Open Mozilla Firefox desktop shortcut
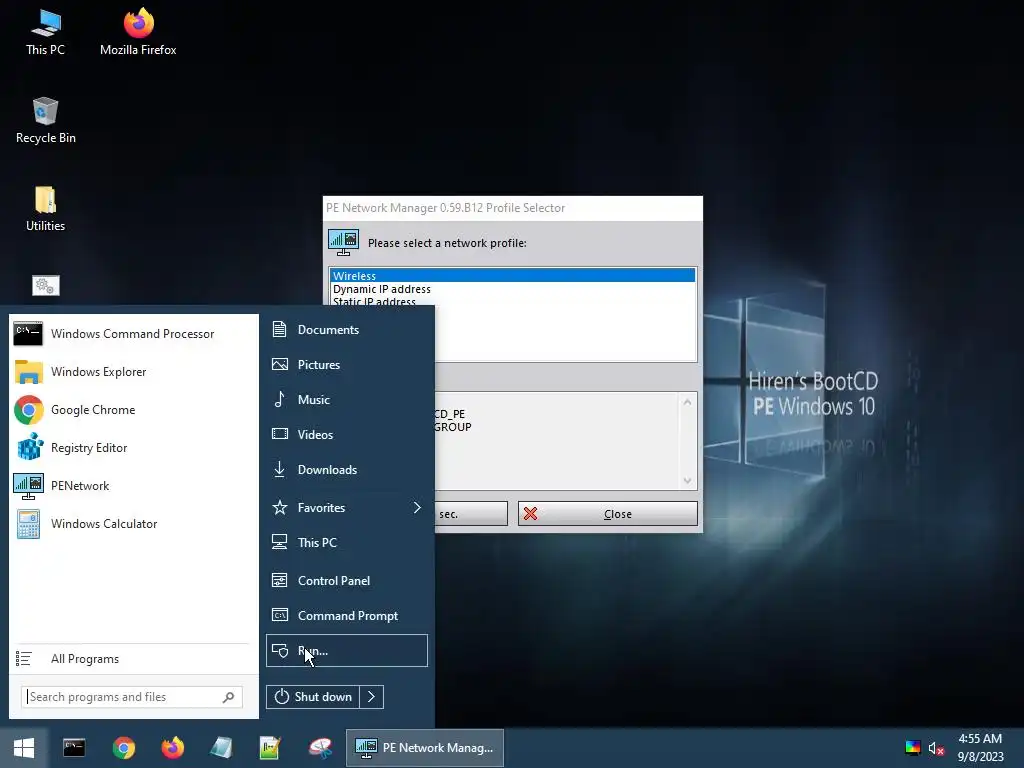The image size is (1024, 768). tap(138, 33)
